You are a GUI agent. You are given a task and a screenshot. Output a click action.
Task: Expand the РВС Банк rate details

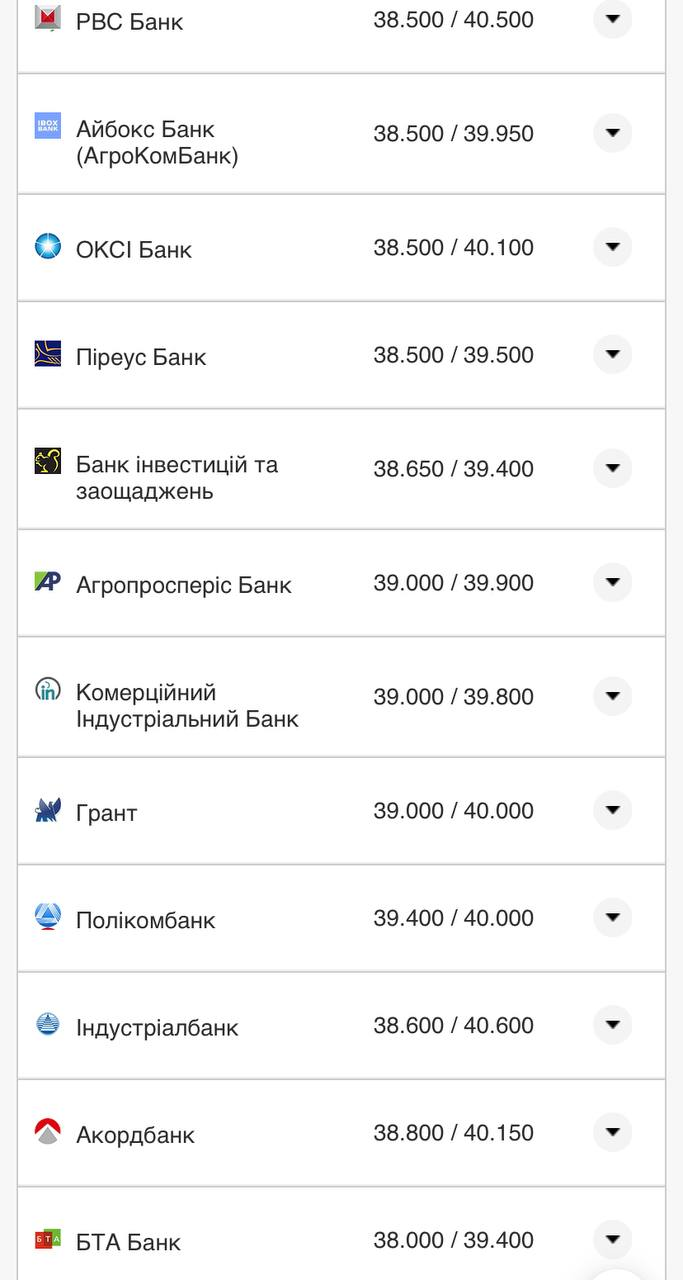pyautogui.click(x=612, y=20)
